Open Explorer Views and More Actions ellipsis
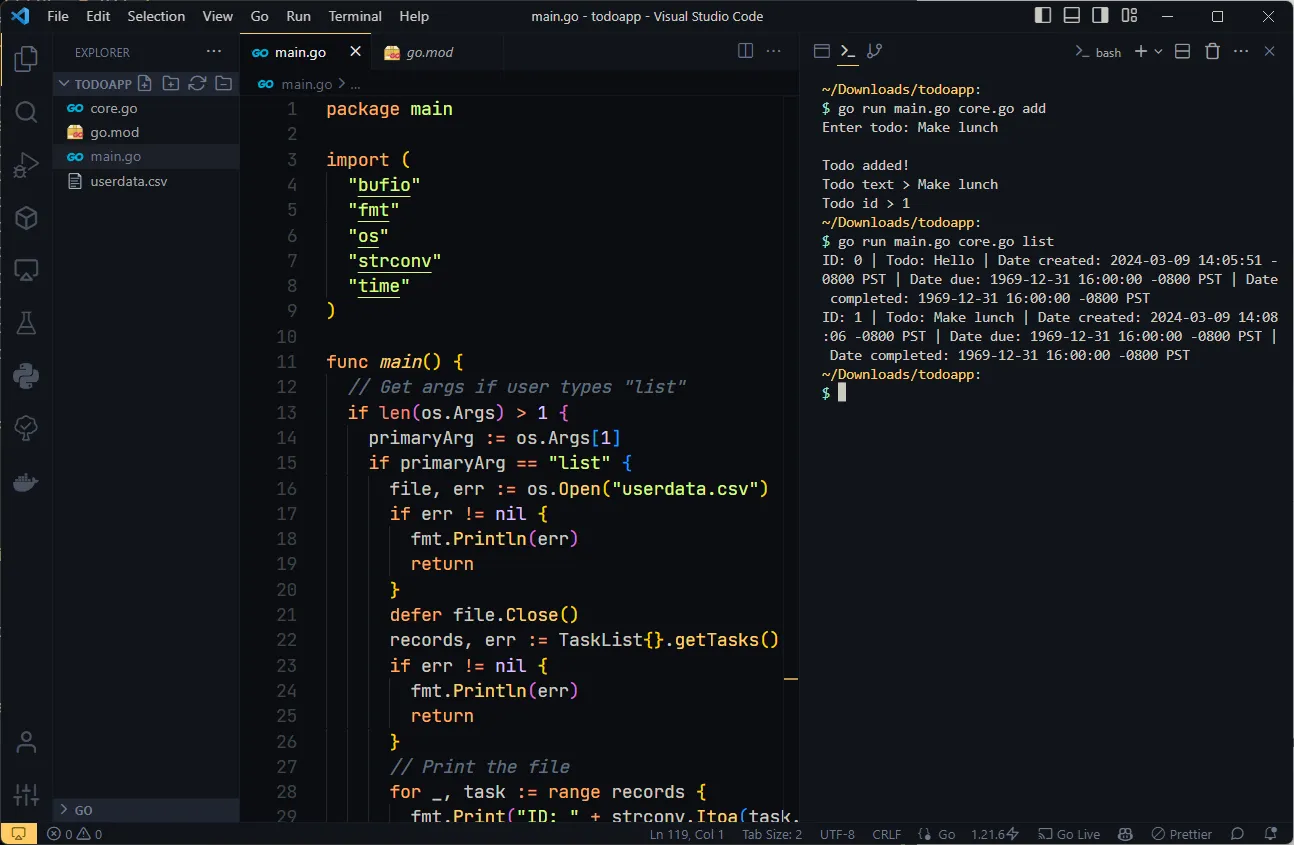This screenshot has width=1294, height=845. pos(214,52)
